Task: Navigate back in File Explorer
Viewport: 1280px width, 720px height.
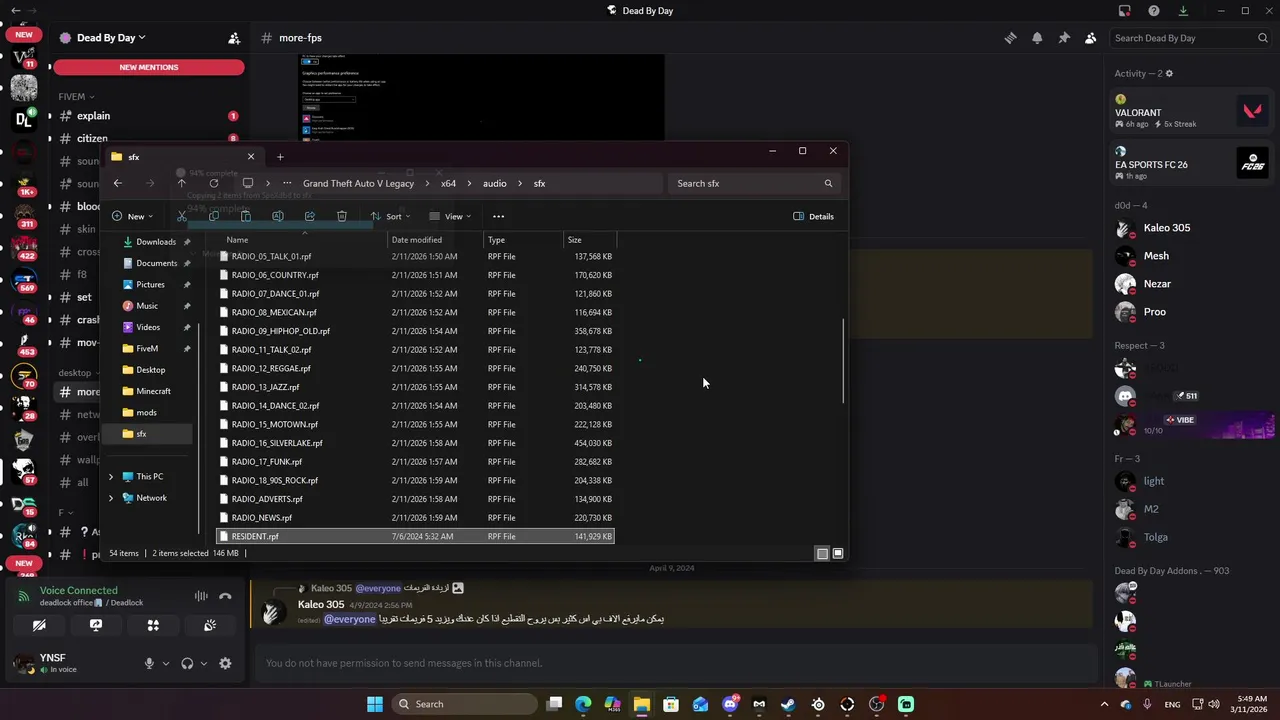Action: pyautogui.click(x=118, y=183)
